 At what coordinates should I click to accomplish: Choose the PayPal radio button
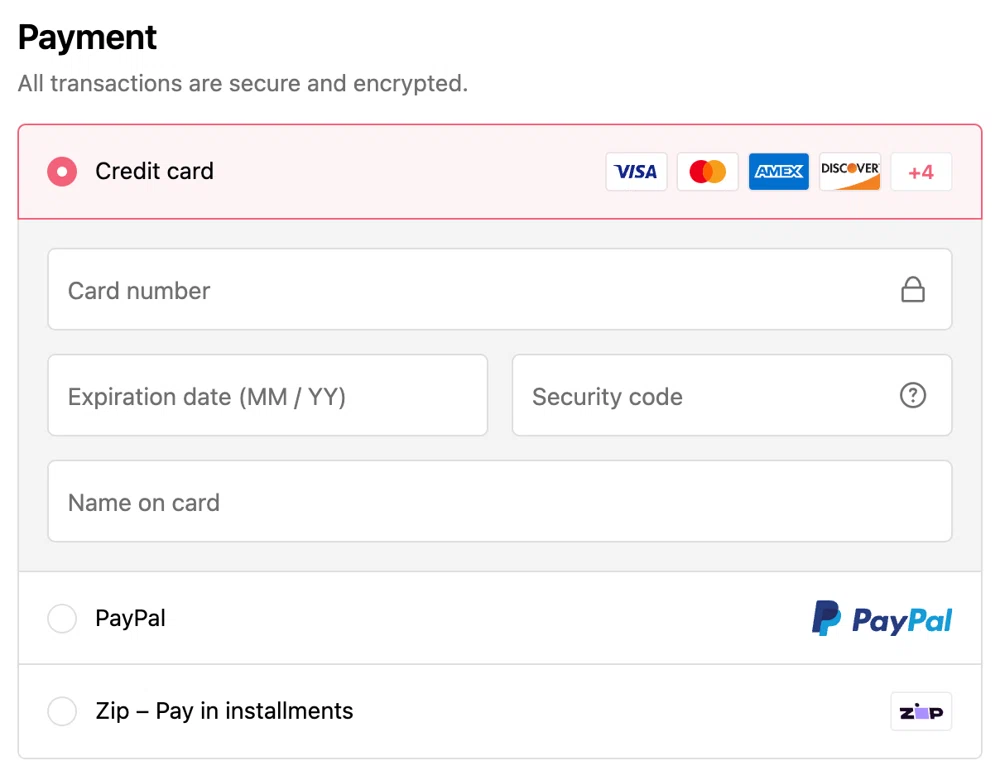click(x=62, y=619)
